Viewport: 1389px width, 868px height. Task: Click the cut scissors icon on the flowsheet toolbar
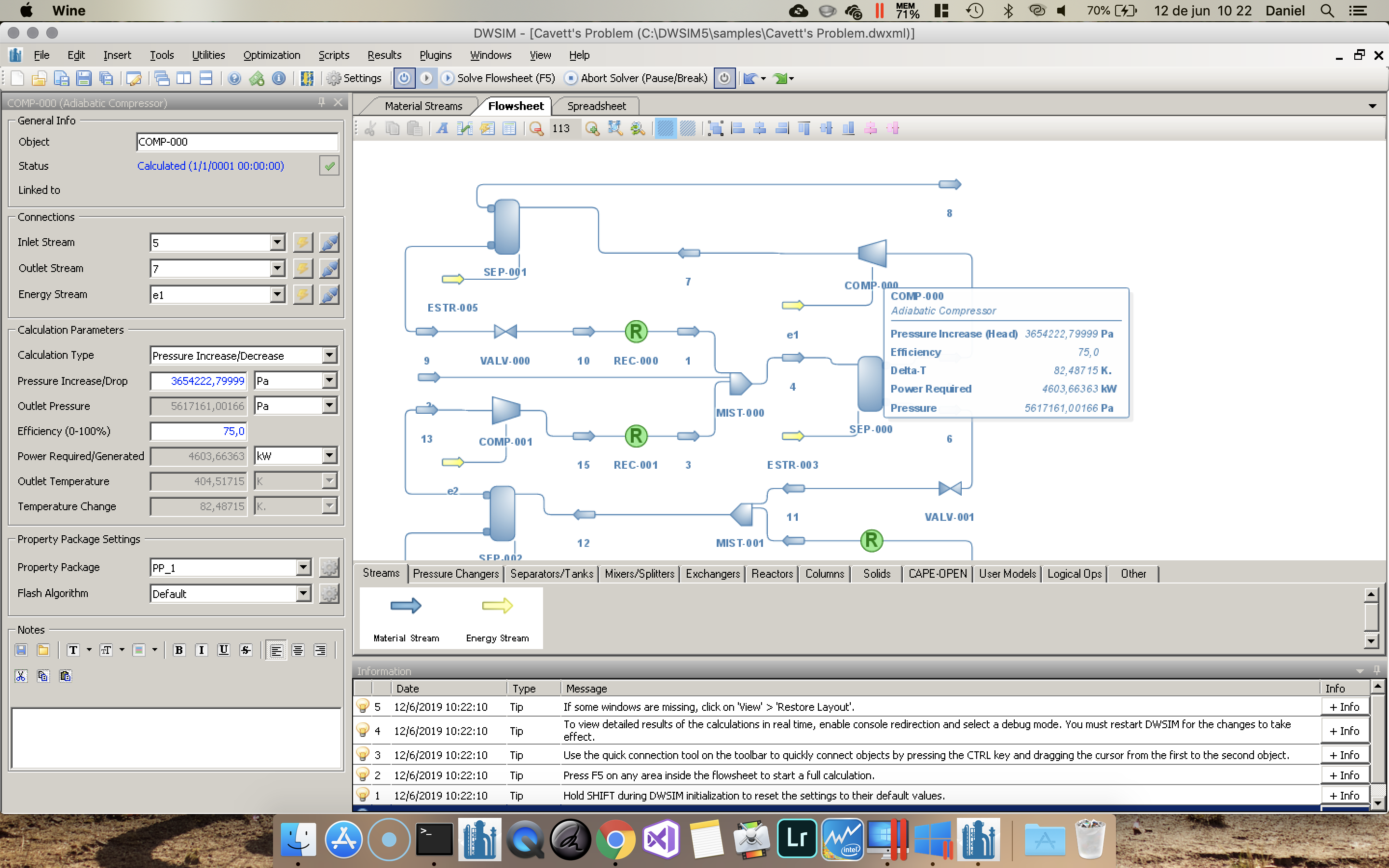click(370, 129)
